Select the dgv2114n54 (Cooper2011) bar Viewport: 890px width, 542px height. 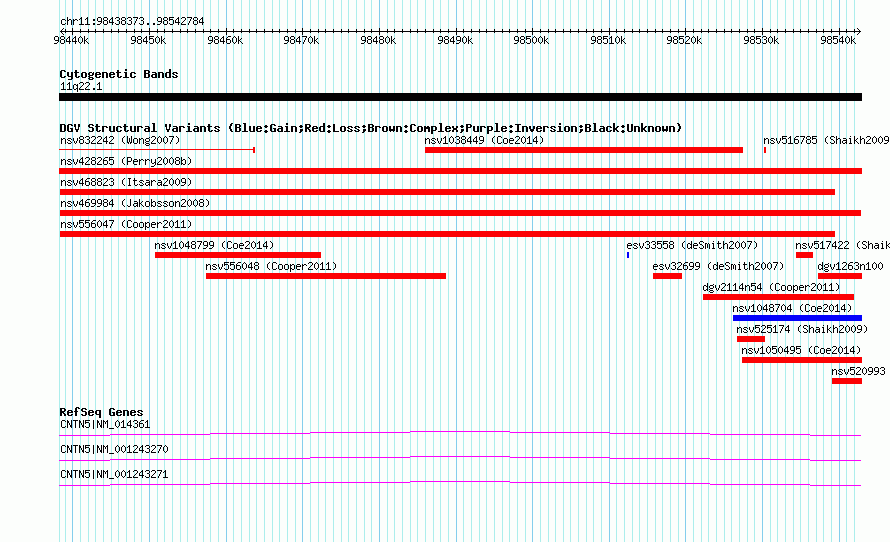pyautogui.click(x=778, y=297)
